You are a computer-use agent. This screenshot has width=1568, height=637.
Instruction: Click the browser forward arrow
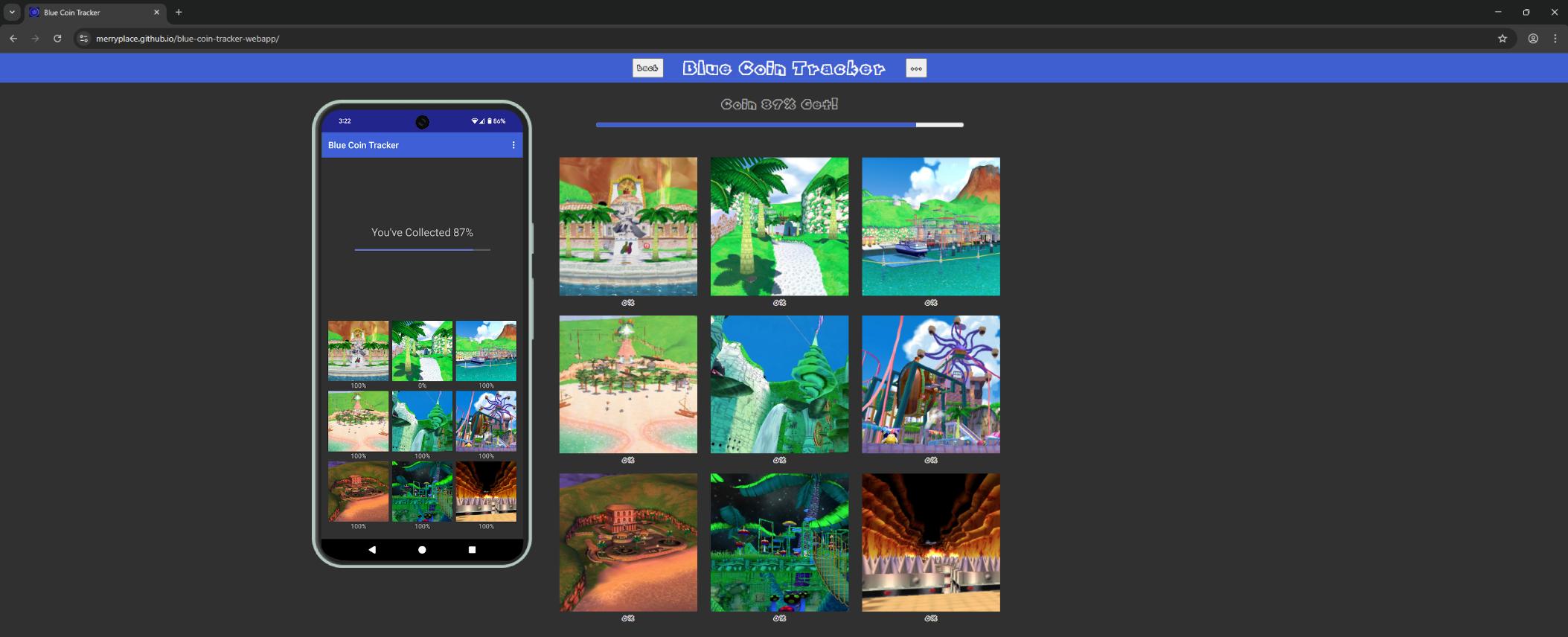(x=35, y=39)
